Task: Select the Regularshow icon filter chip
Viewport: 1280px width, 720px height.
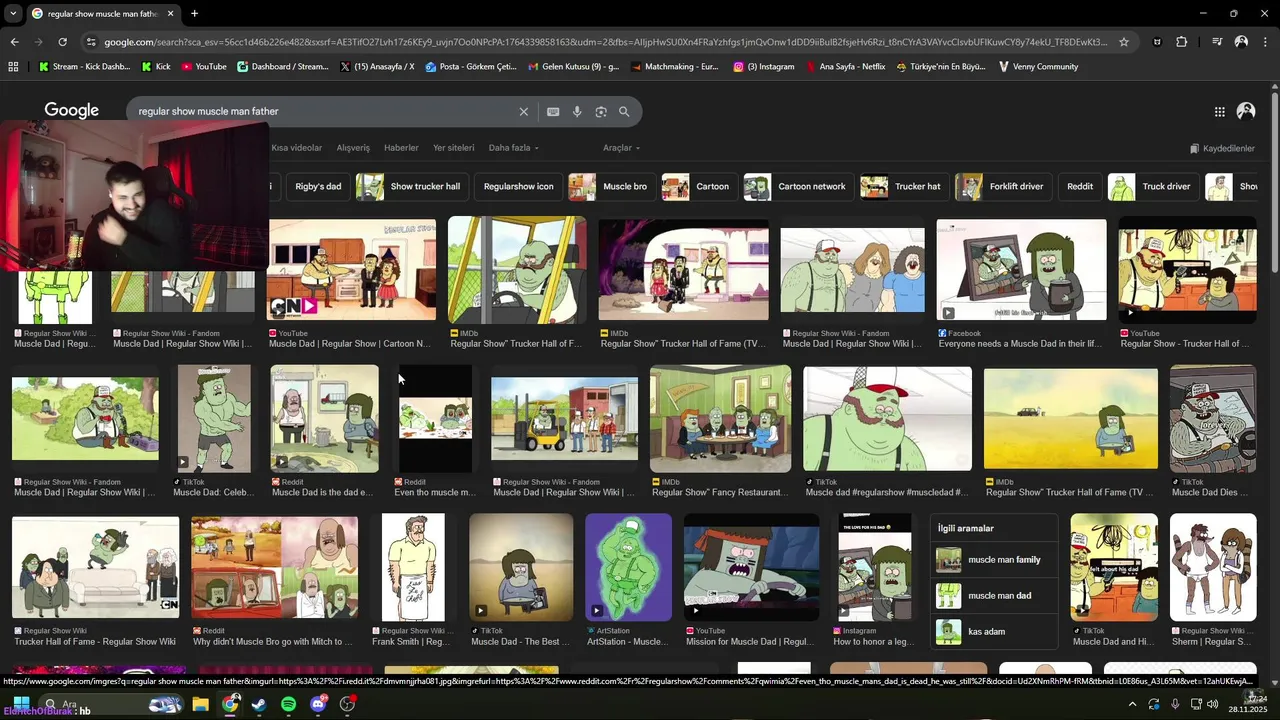Action: click(x=518, y=187)
